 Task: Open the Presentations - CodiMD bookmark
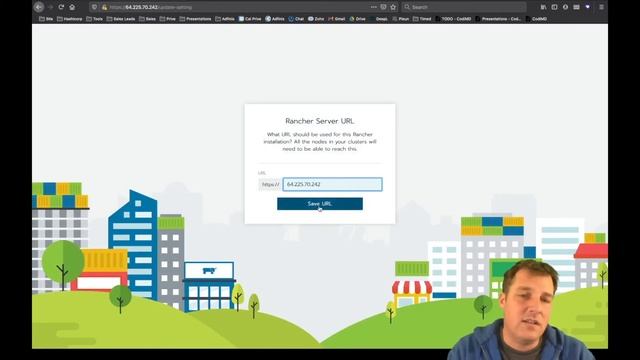click(498, 19)
